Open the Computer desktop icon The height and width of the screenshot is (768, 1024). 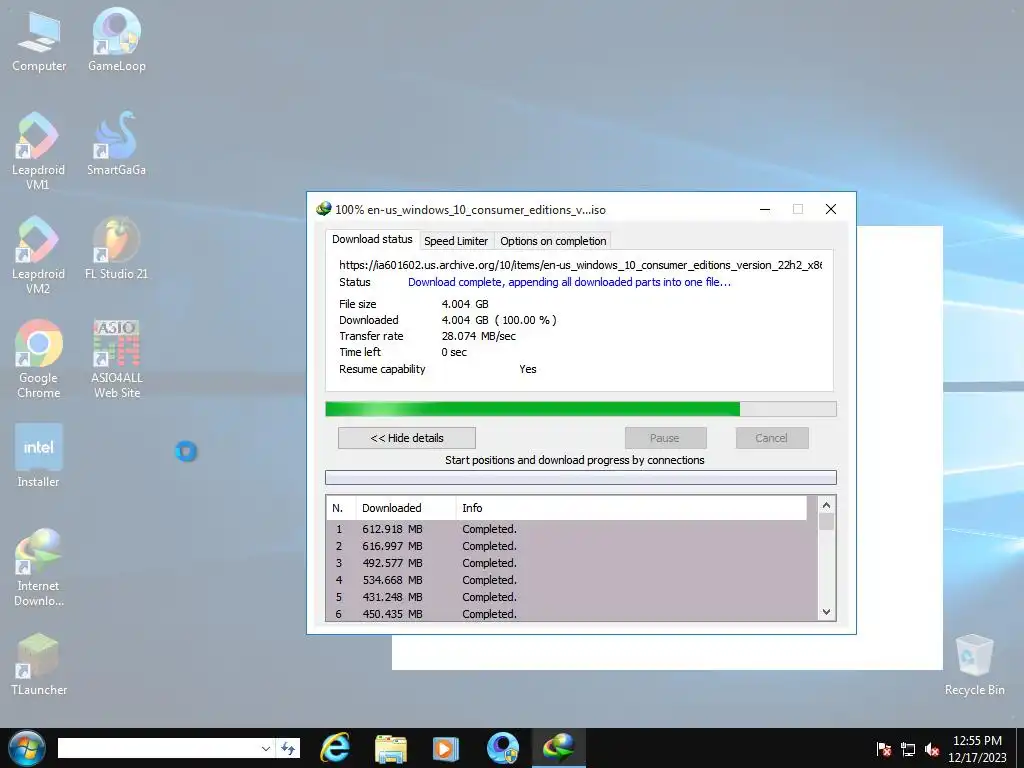click(39, 41)
